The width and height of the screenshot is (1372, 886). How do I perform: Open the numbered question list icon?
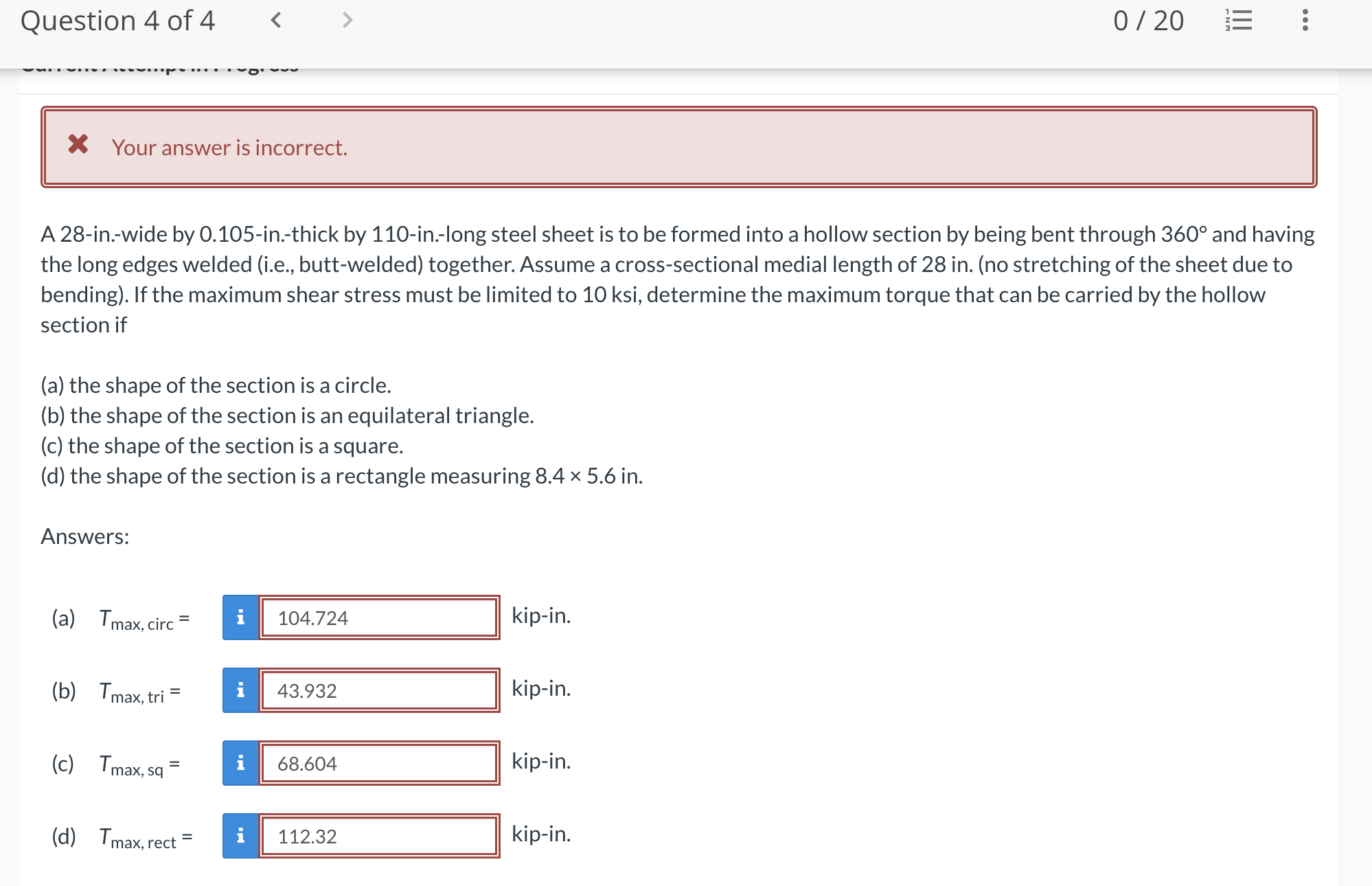(x=1239, y=21)
